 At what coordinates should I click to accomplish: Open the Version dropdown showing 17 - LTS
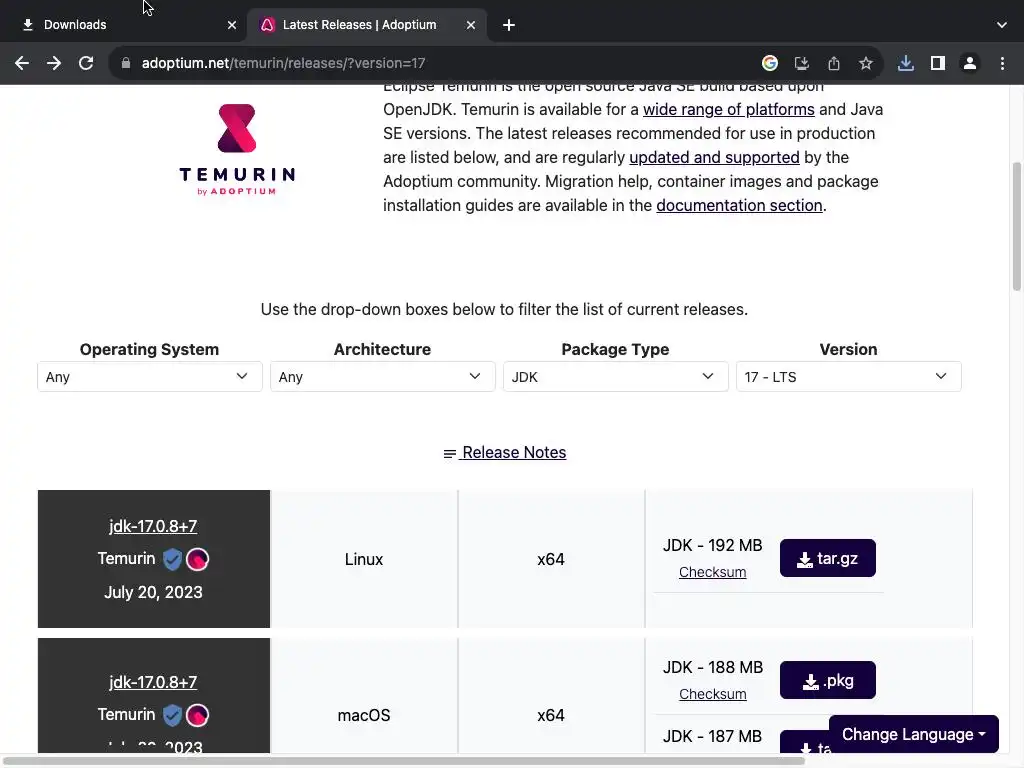tap(848, 377)
